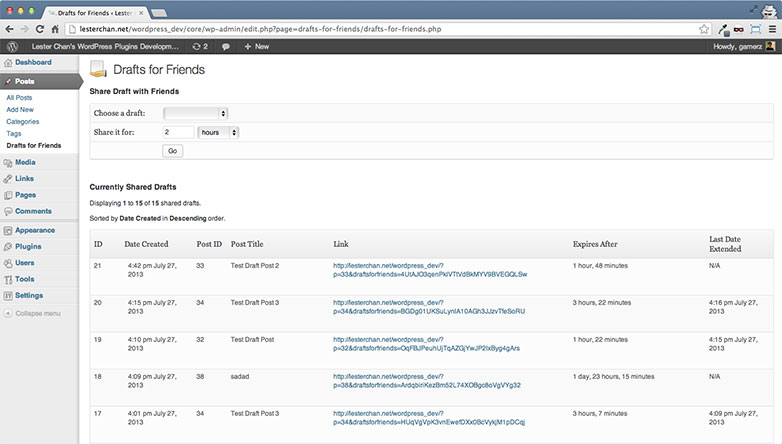The height and width of the screenshot is (444, 782).
Task: Open shared link for draft ID 20
Action: coord(429,307)
